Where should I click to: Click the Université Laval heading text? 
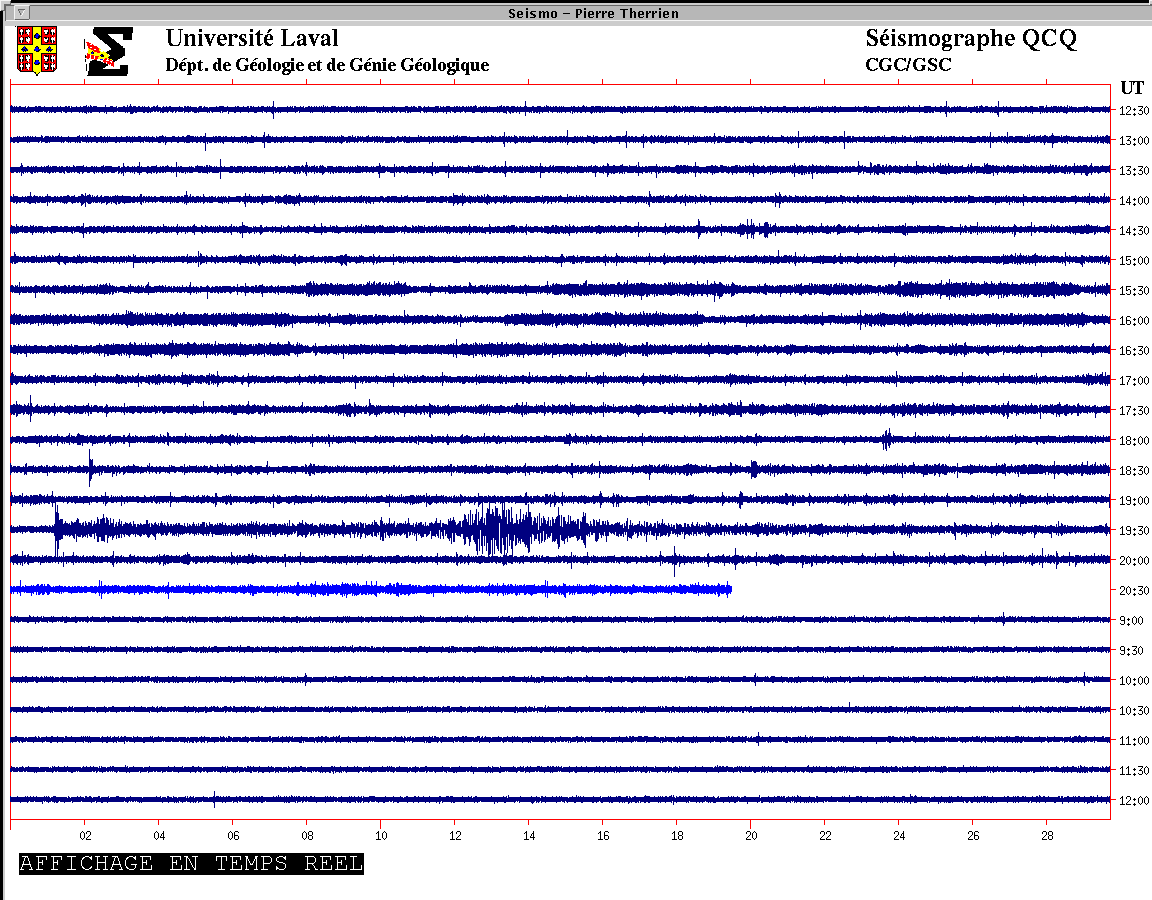click(x=252, y=39)
